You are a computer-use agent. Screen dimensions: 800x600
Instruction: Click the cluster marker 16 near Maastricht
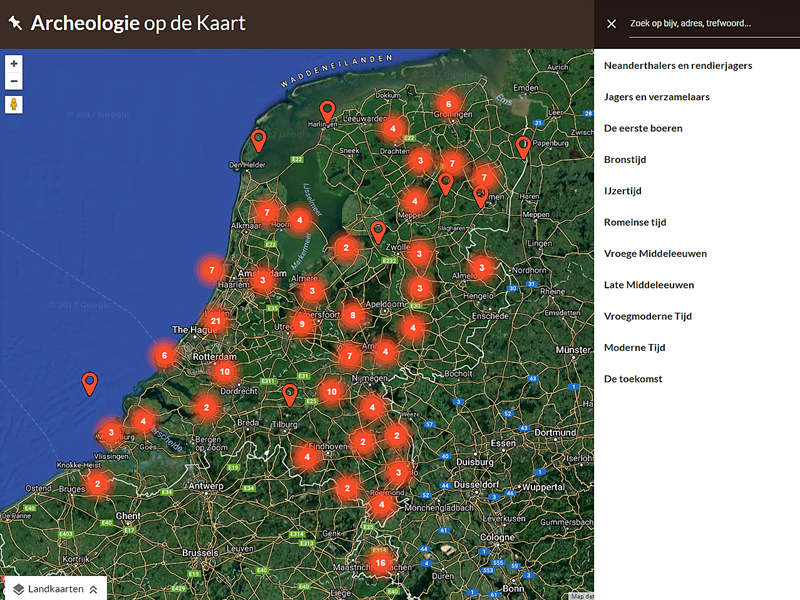(381, 563)
